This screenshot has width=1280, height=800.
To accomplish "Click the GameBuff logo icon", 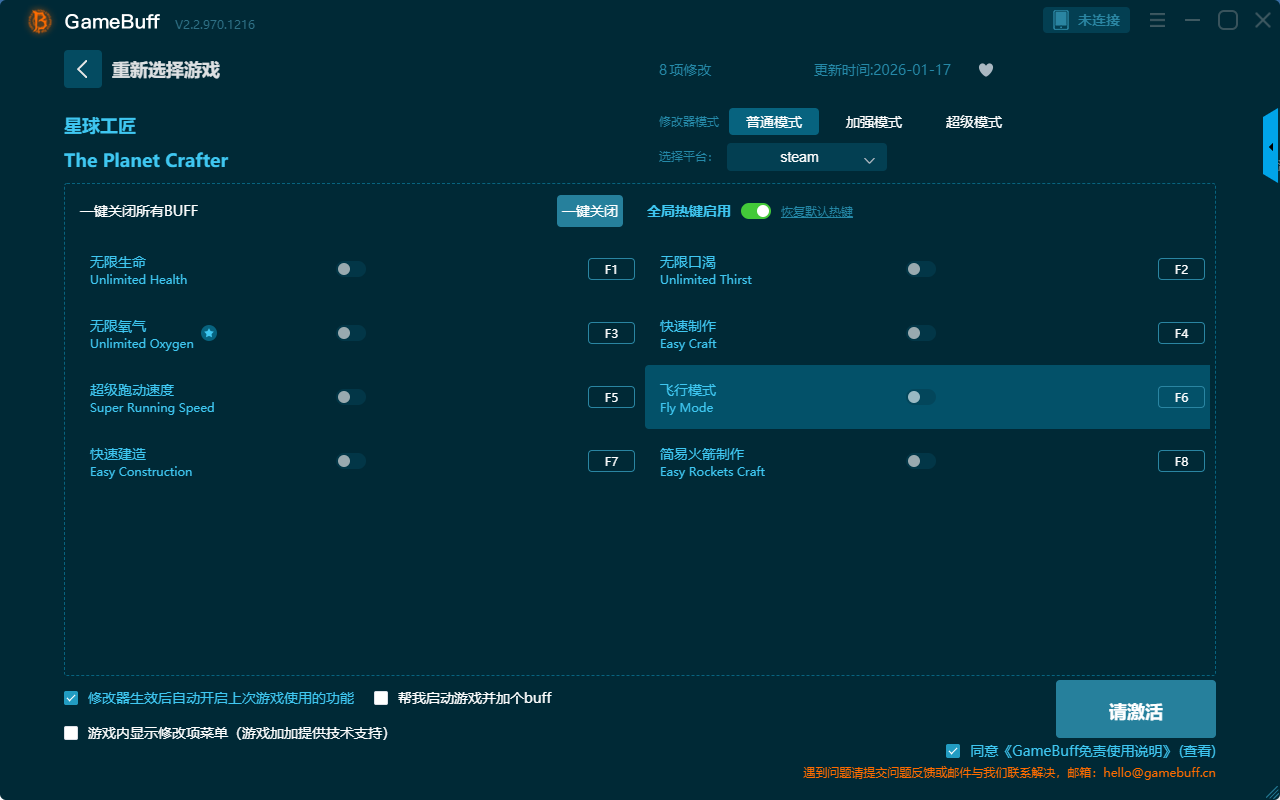I will 40,21.
